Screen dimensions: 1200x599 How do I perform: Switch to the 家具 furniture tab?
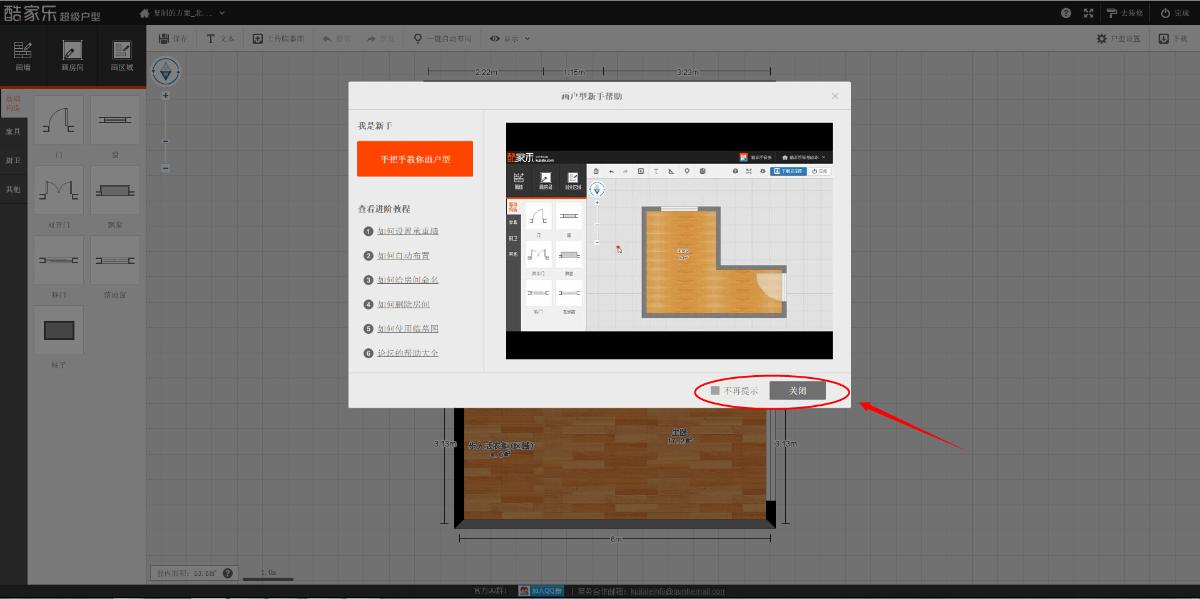[x=13, y=131]
